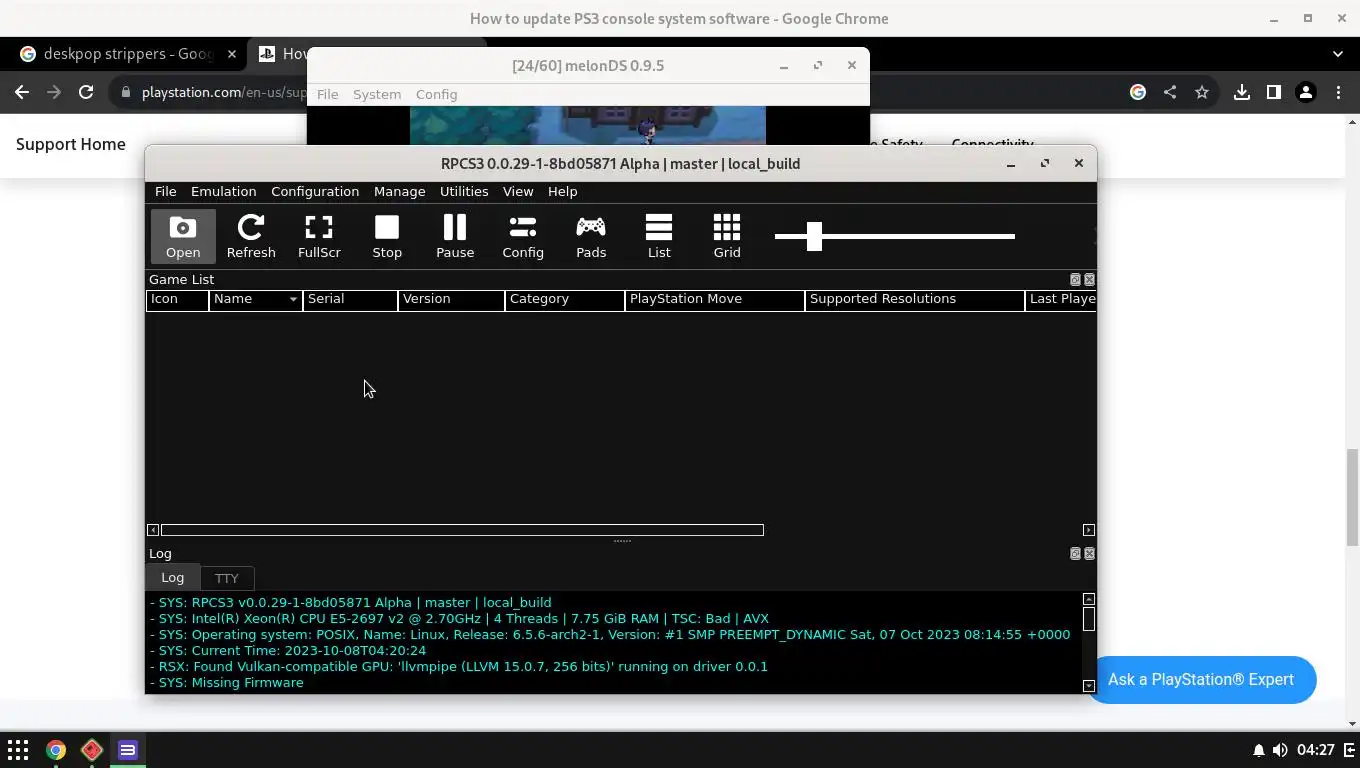Switch to the TTY tab

point(227,578)
